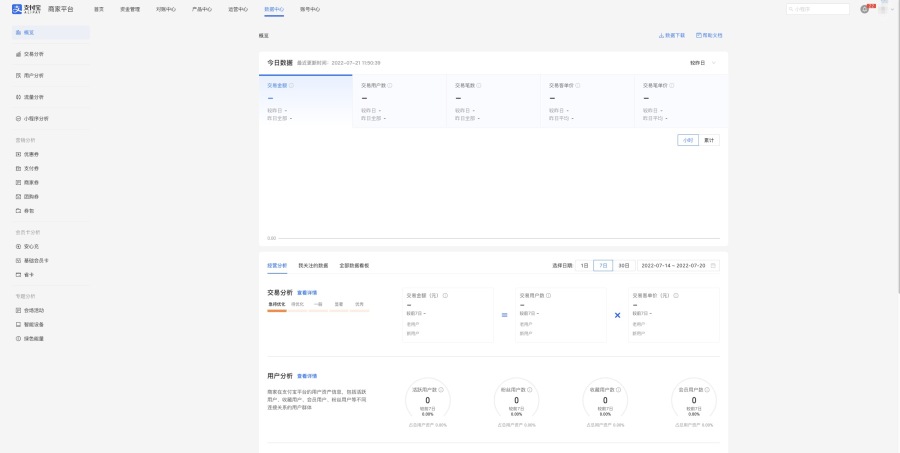Click the 数据下载 download link

[672, 36]
